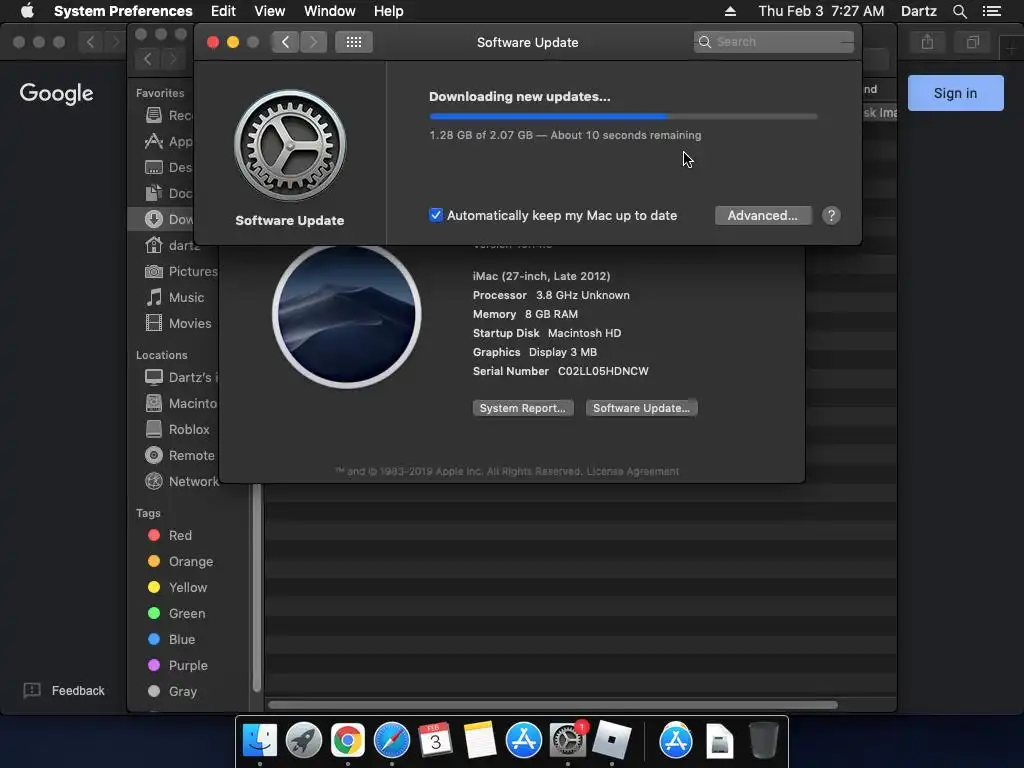The height and width of the screenshot is (768, 1024).
Task: Click the update download progress bar
Action: click(x=623, y=116)
